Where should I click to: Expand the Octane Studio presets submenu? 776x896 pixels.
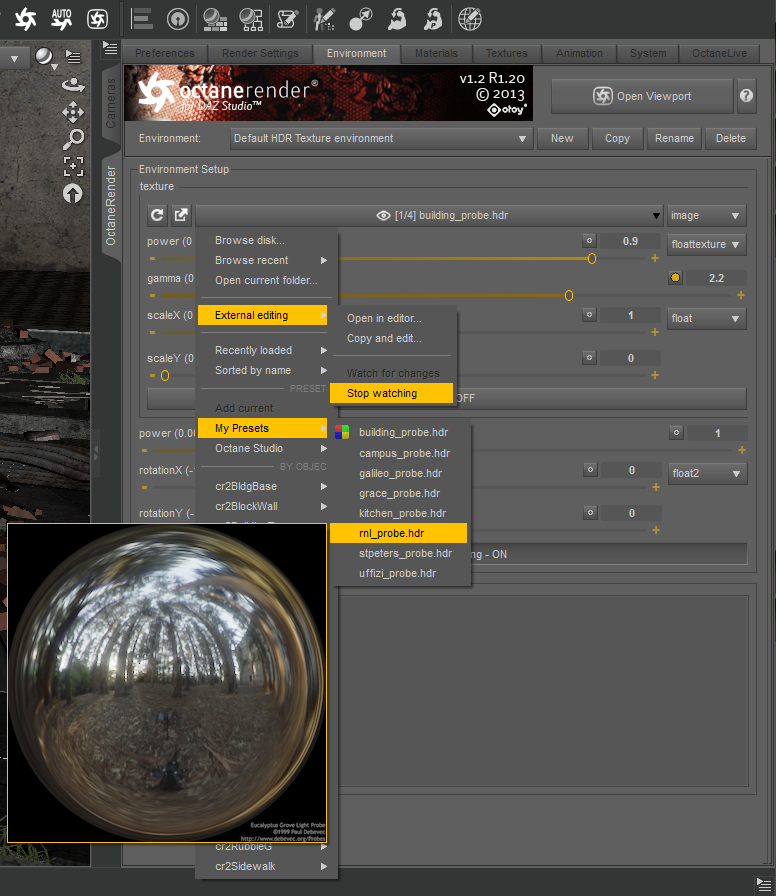(x=265, y=448)
